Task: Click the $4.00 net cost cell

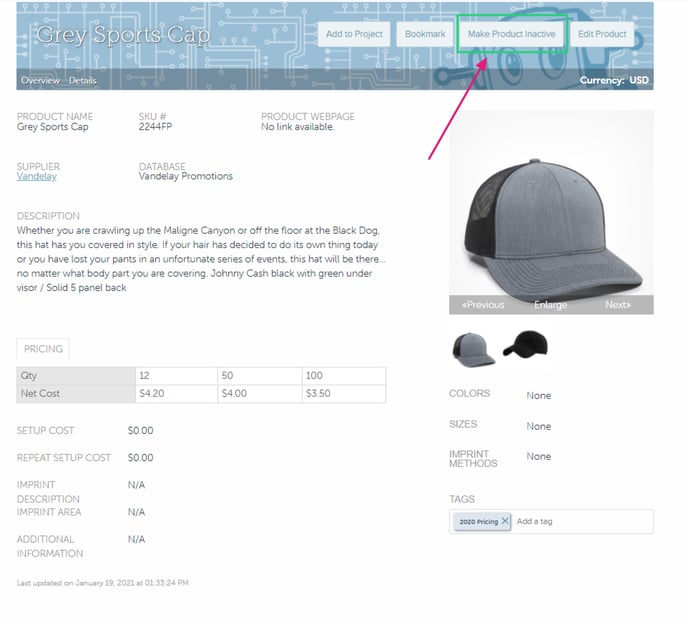Action: [x=260, y=394]
